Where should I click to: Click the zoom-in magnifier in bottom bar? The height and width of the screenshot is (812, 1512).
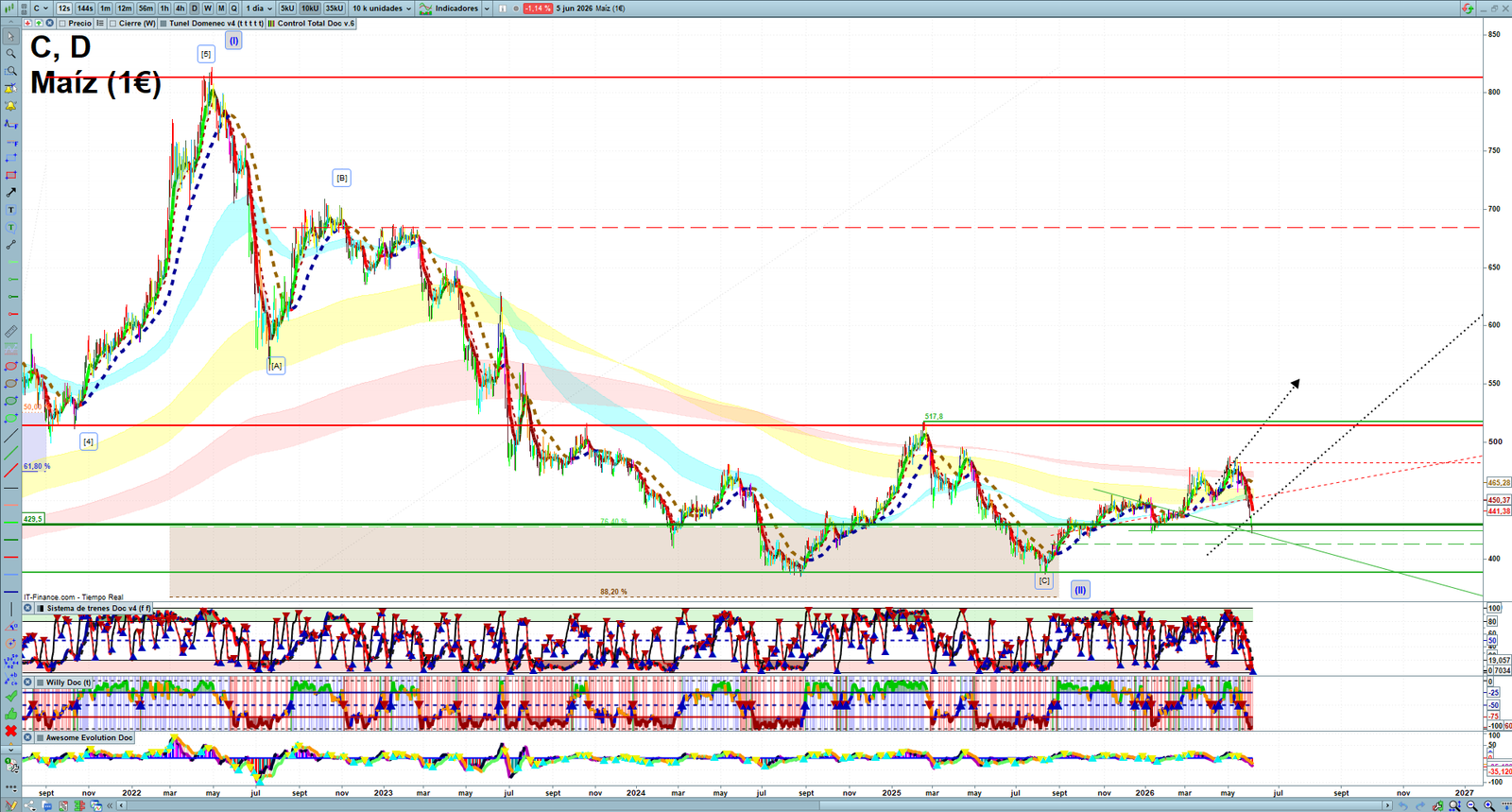(1489, 805)
